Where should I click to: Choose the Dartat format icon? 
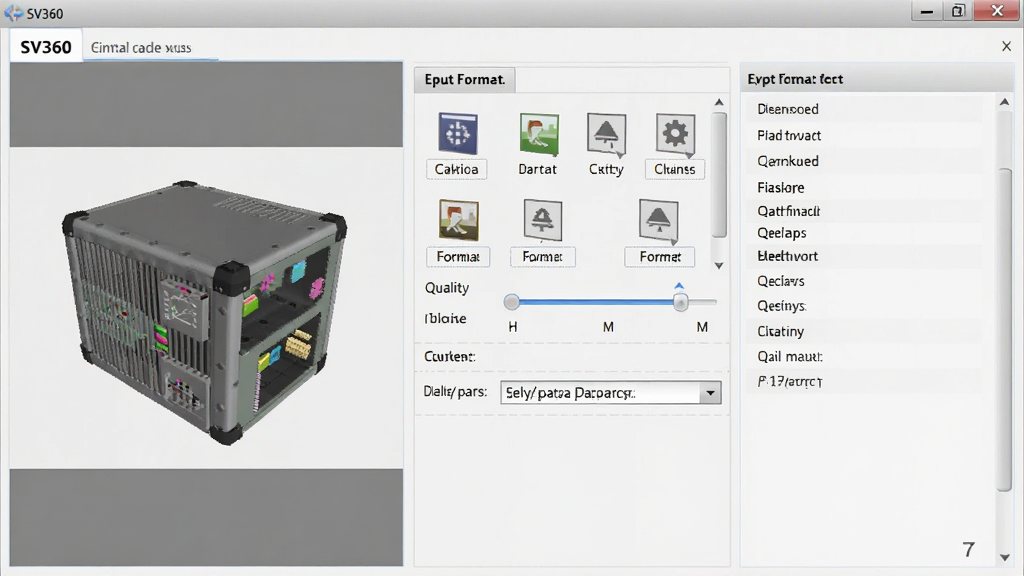539,134
